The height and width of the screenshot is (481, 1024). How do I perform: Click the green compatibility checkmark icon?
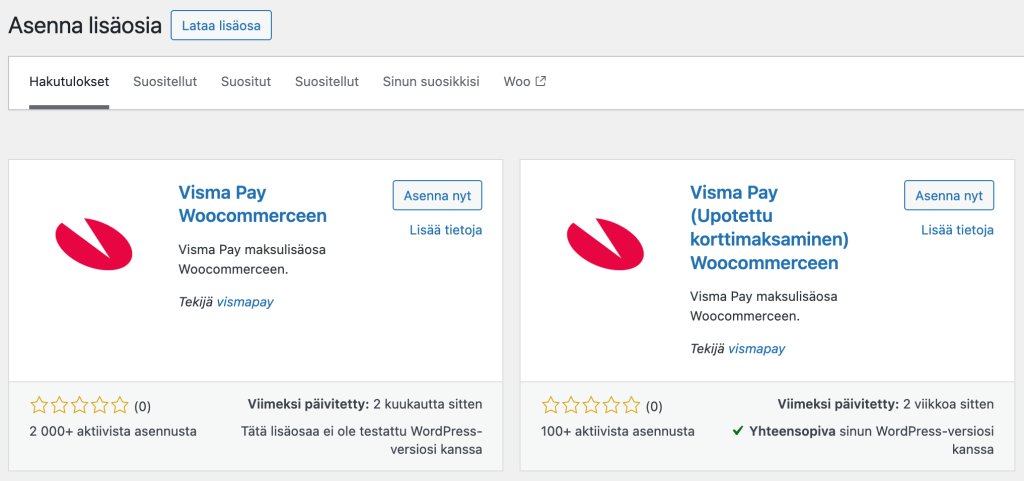tap(738, 431)
